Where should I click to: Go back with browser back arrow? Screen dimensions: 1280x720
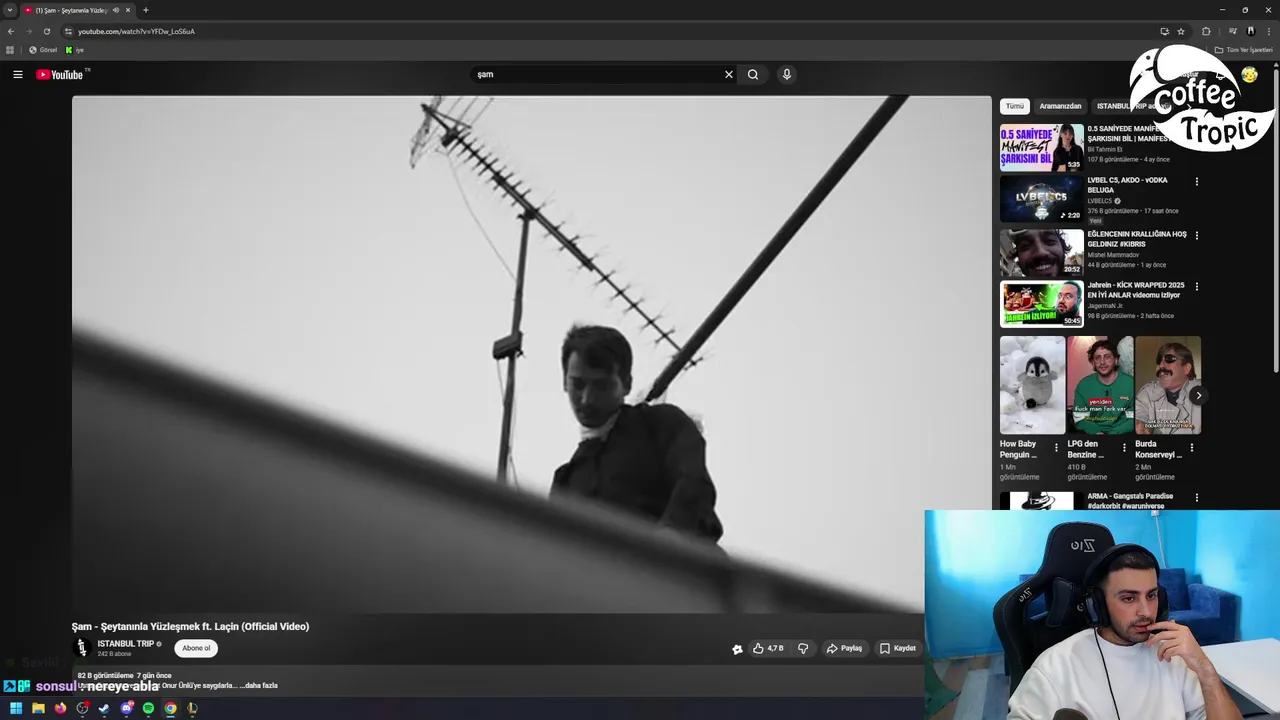coord(11,31)
